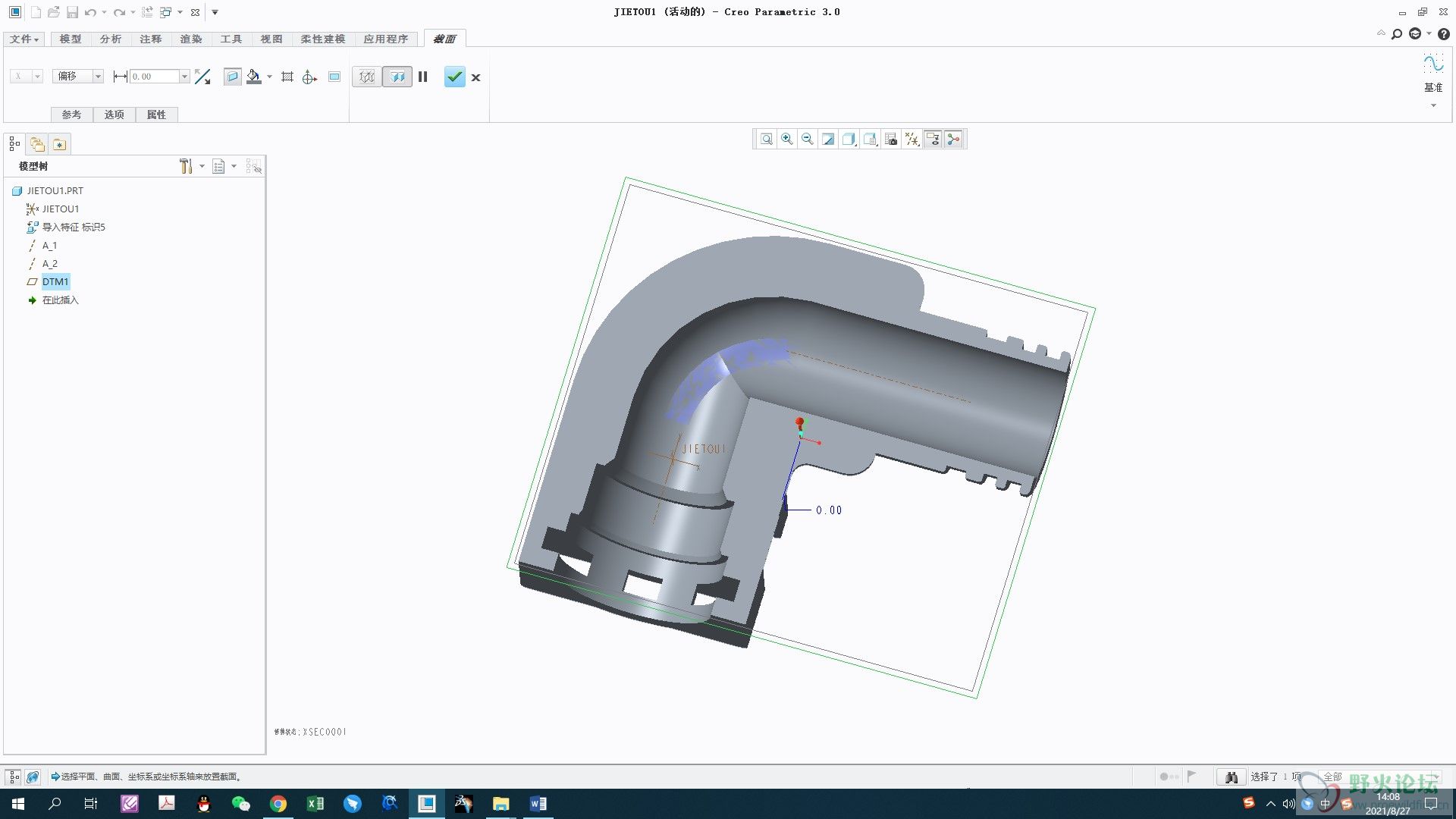Open the undo history dropdown arrow

click(104, 12)
